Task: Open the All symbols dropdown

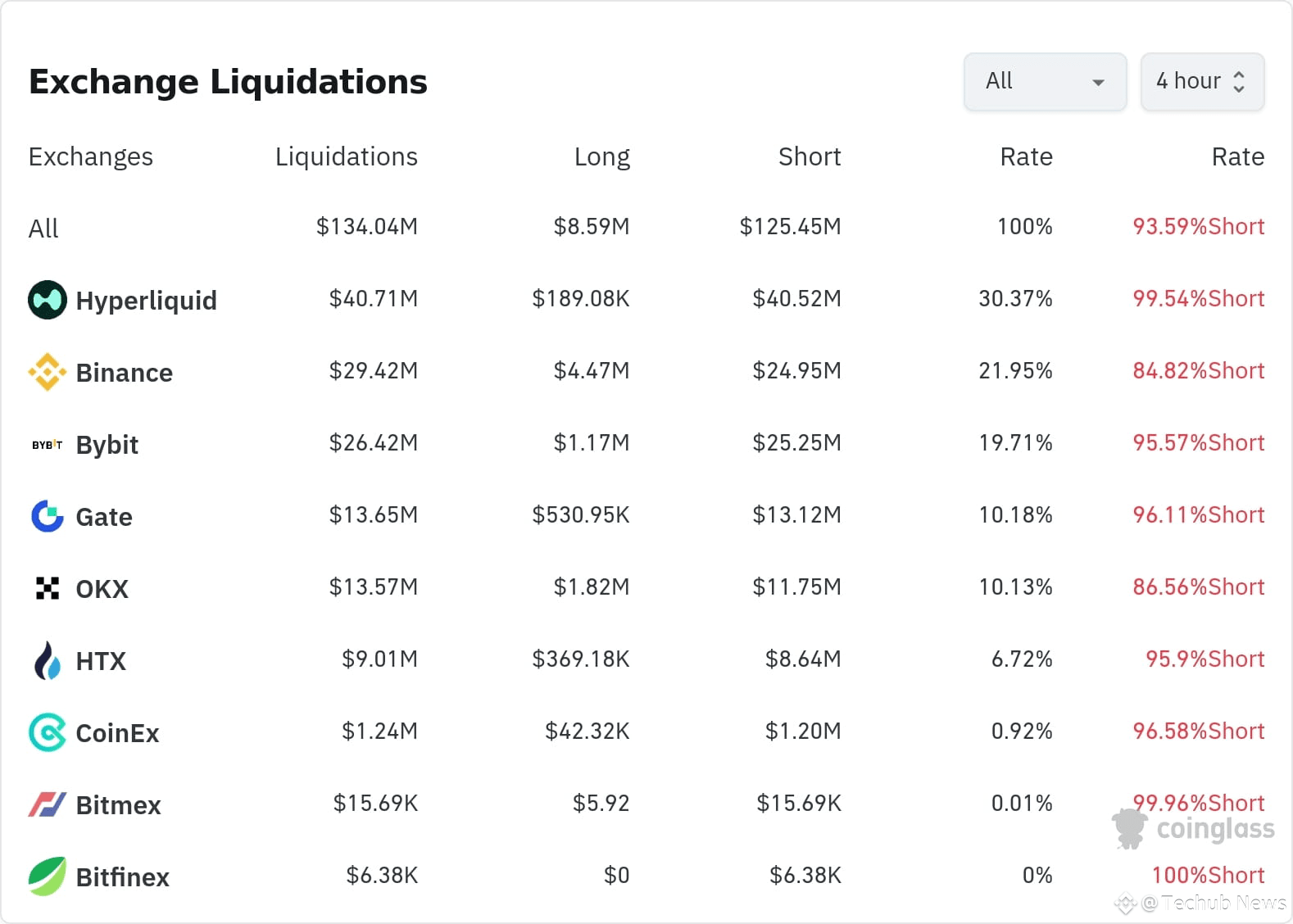Action: coord(1045,82)
